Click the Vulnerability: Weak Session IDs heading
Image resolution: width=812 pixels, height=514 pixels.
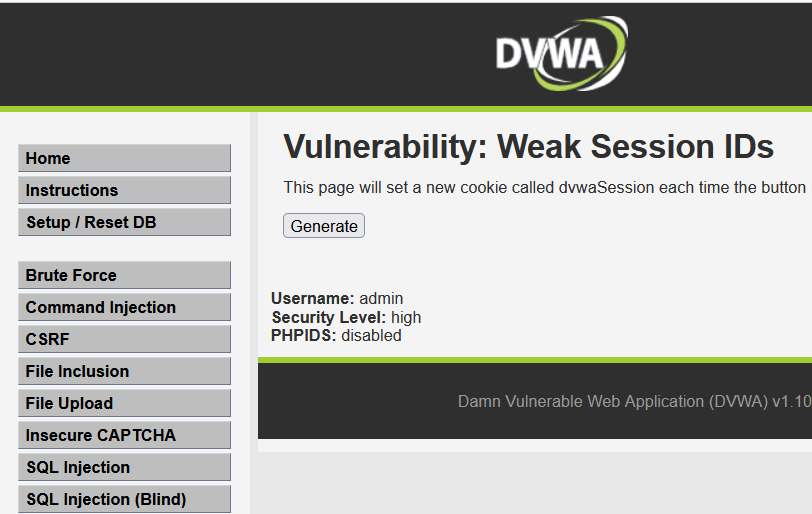(528, 146)
